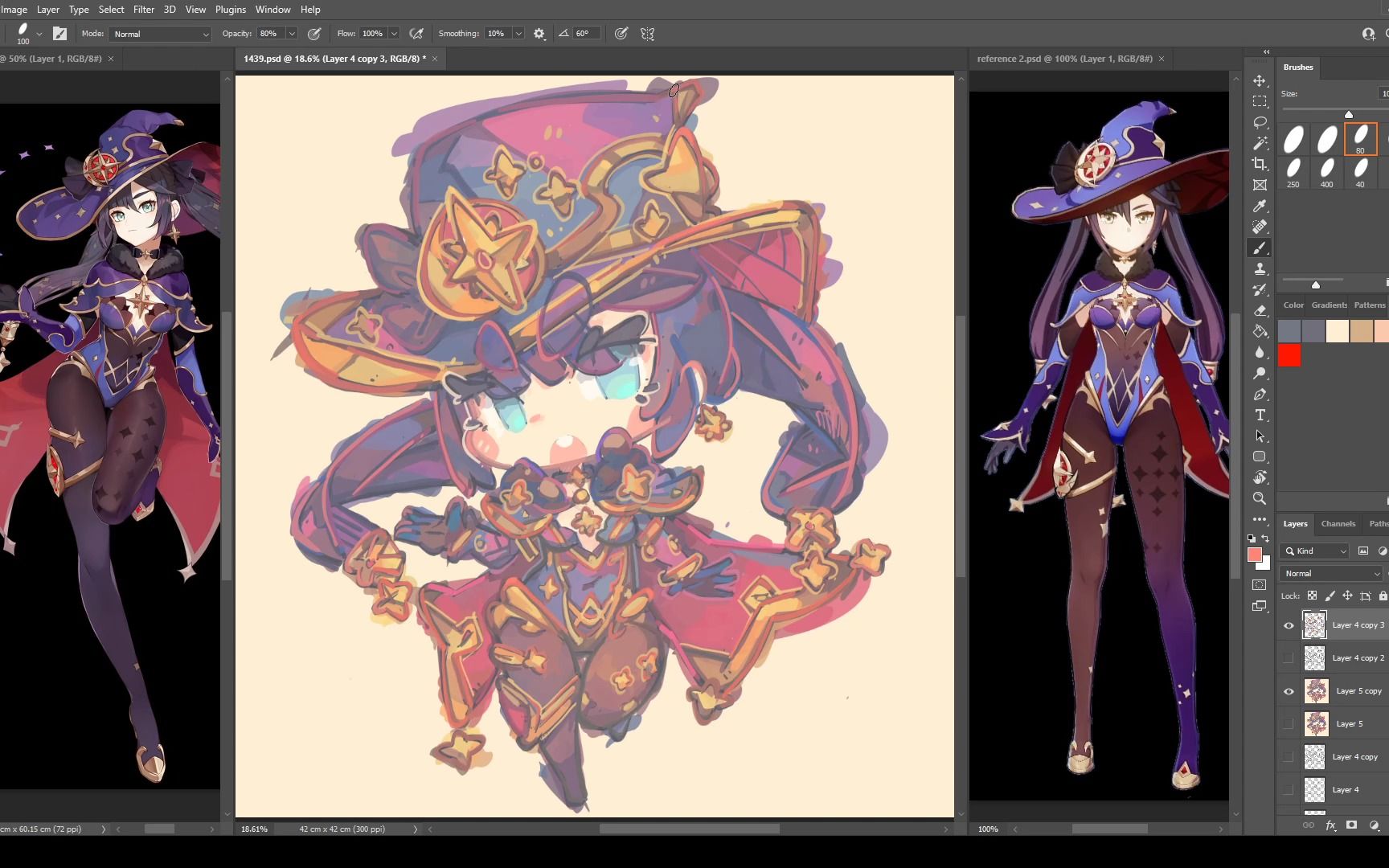The image size is (1389, 868).
Task: Select the Lasso tool
Action: click(1260, 122)
